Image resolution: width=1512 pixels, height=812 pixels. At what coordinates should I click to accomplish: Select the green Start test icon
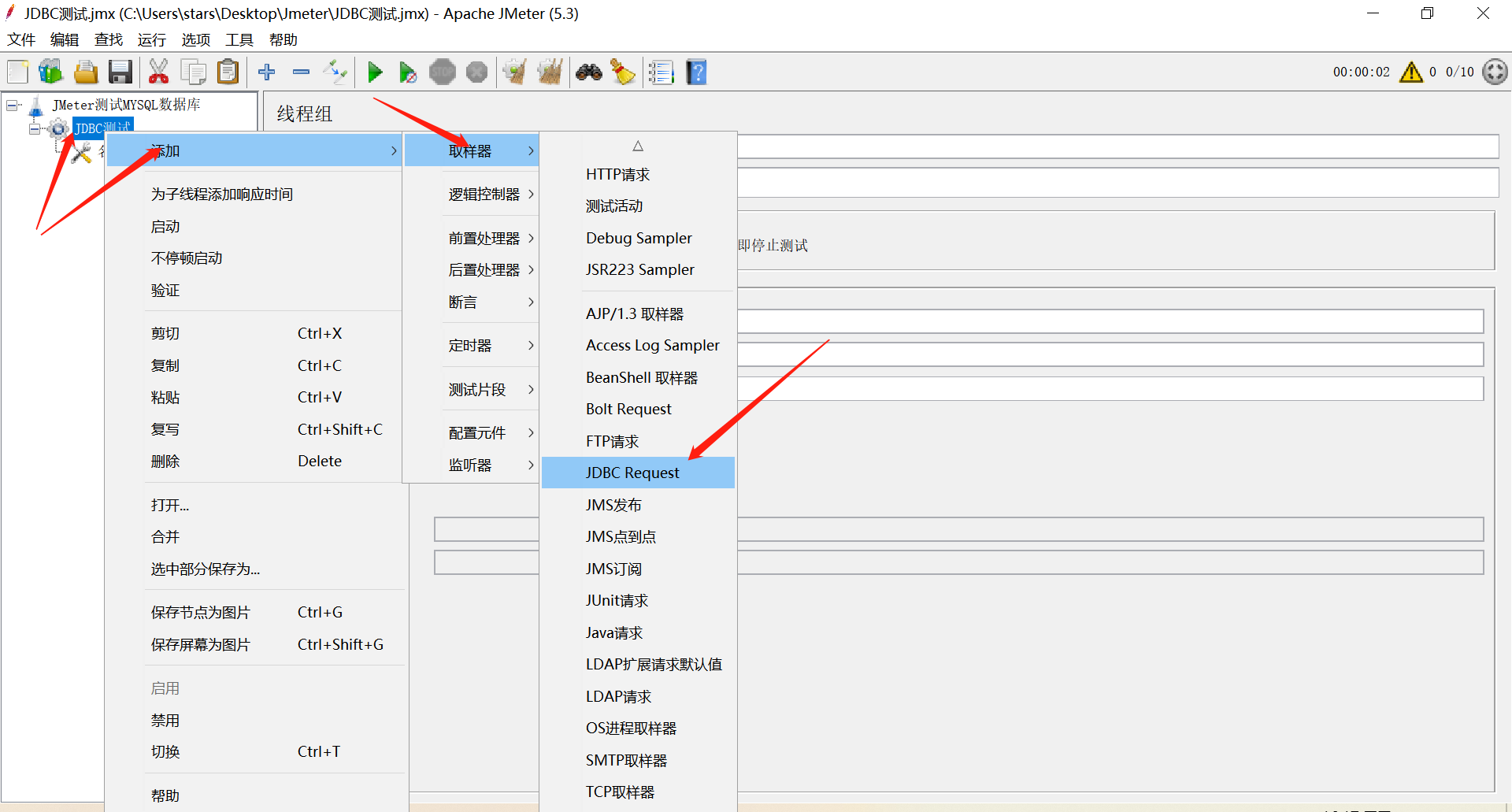coord(375,72)
